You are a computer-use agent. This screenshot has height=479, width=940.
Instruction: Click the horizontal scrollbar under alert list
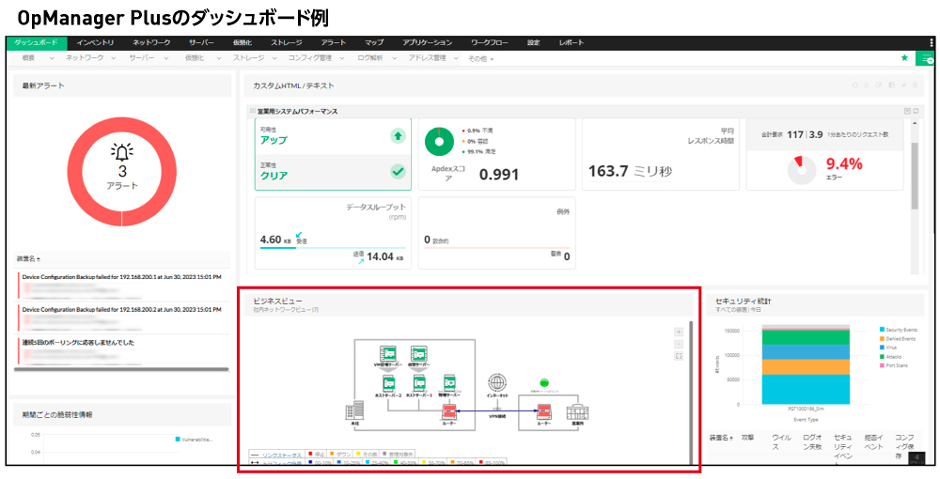[121, 369]
